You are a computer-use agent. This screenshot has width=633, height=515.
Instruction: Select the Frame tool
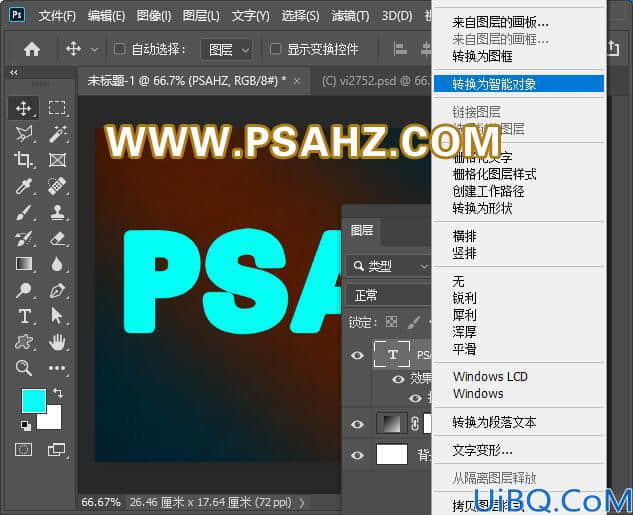tap(57, 160)
